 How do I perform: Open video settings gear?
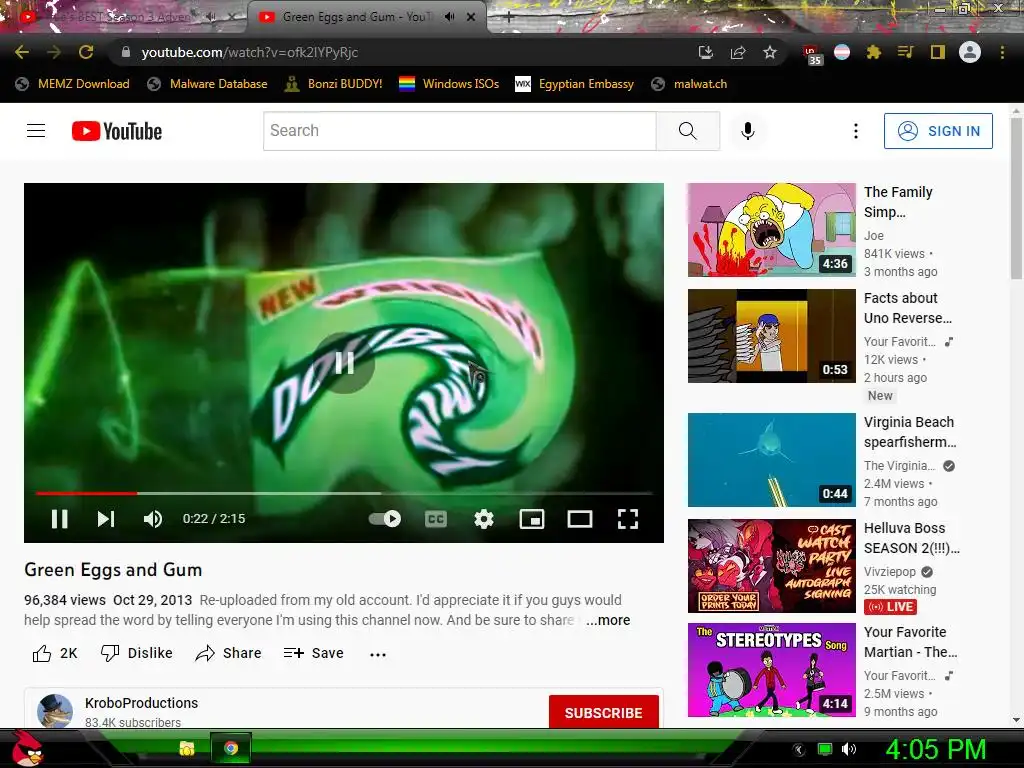[484, 519]
